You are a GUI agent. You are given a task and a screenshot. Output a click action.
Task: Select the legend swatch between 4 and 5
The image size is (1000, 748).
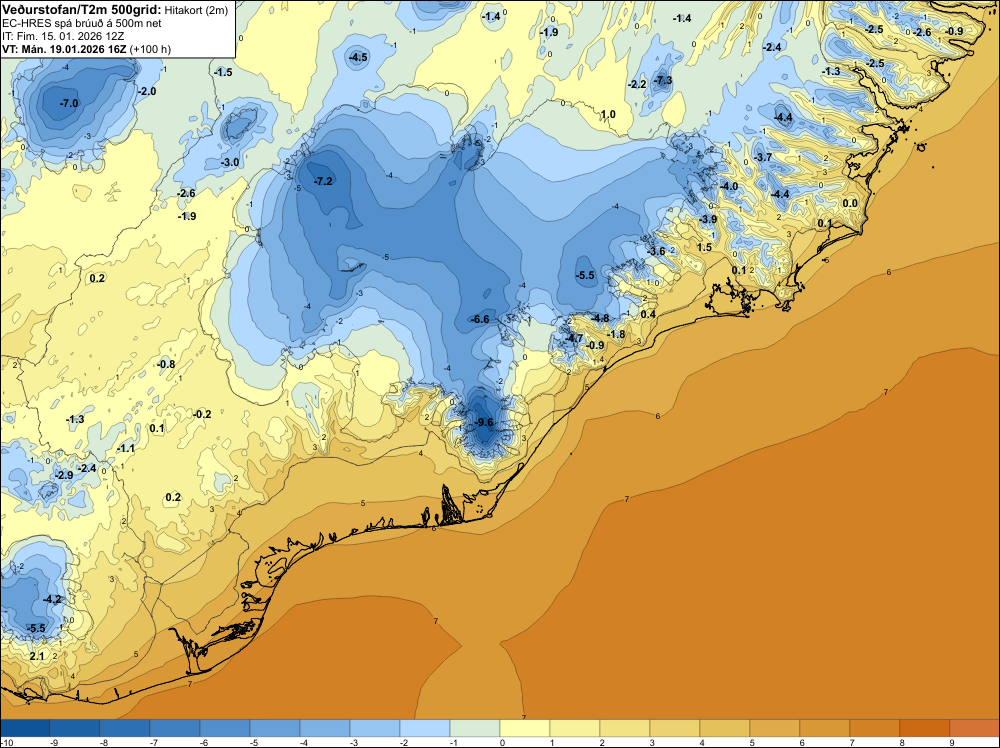coord(725,728)
